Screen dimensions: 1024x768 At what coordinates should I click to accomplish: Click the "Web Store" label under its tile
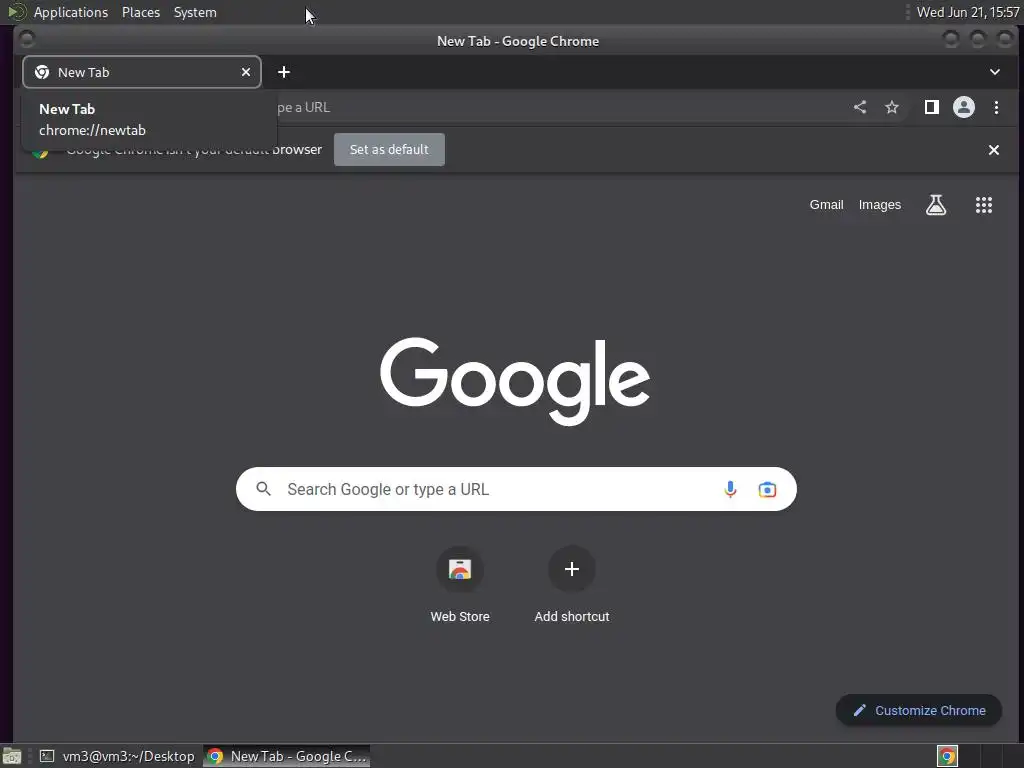pyautogui.click(x=460, y=616)
